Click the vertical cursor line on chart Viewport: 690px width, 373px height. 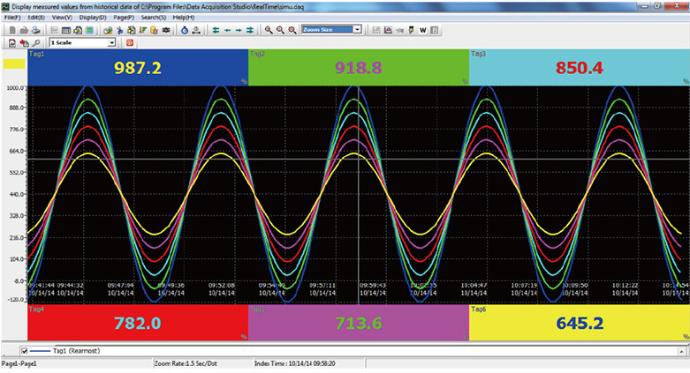tap(358, 195)
